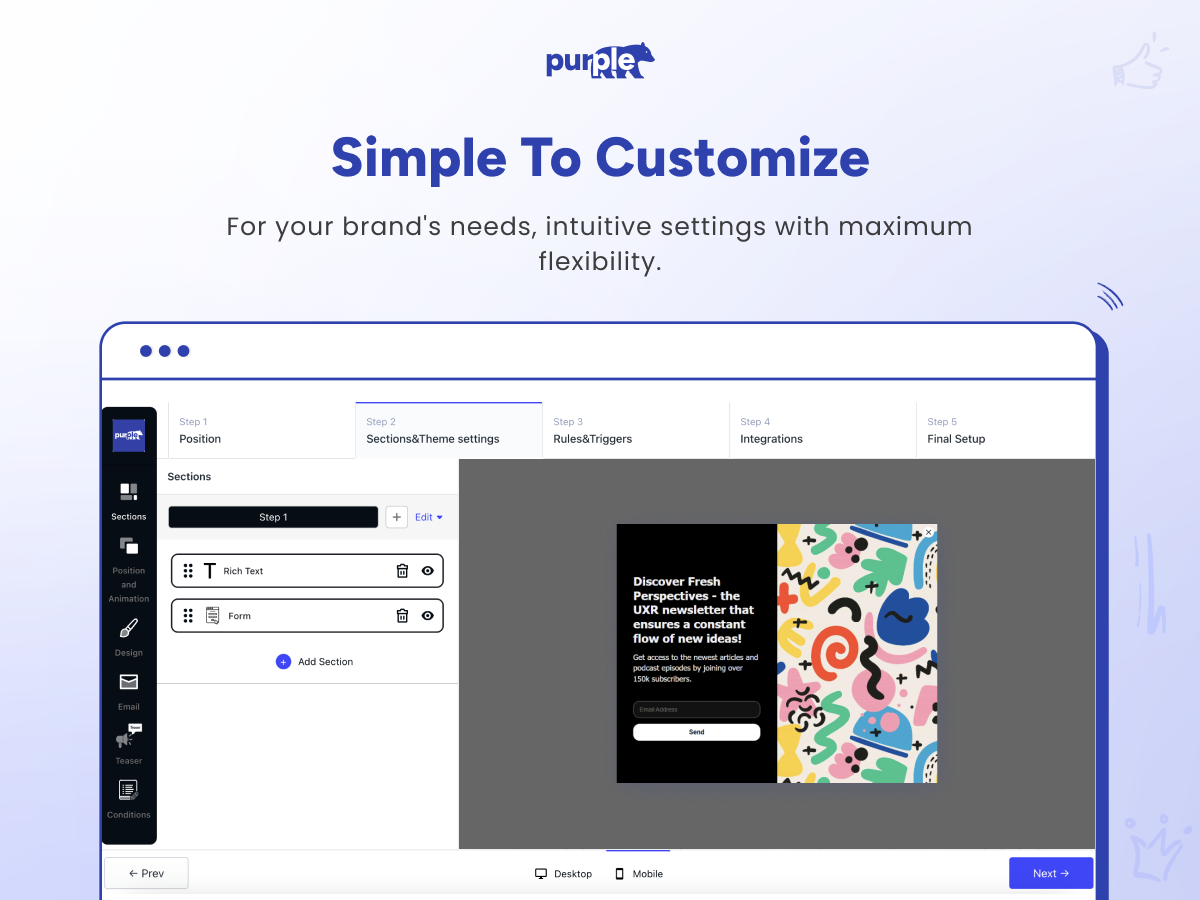Open the Edit dropdown next to Step 1
The width and height of the screenshot is (1200, 900).
click(x=427, y=516)
